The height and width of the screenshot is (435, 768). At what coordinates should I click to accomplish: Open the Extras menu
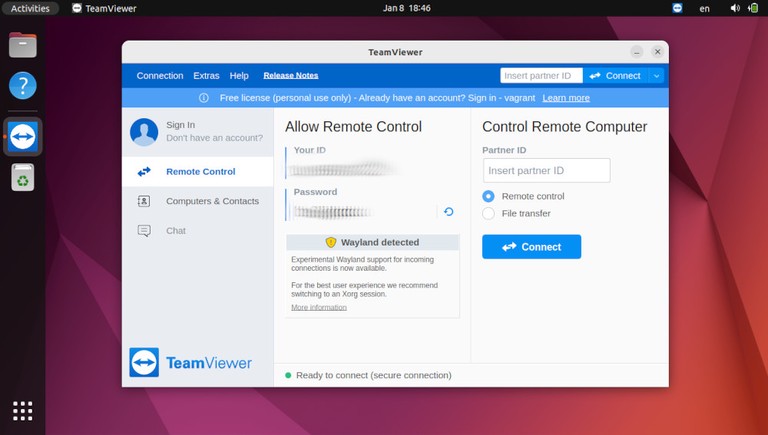(x=206, y=76)
